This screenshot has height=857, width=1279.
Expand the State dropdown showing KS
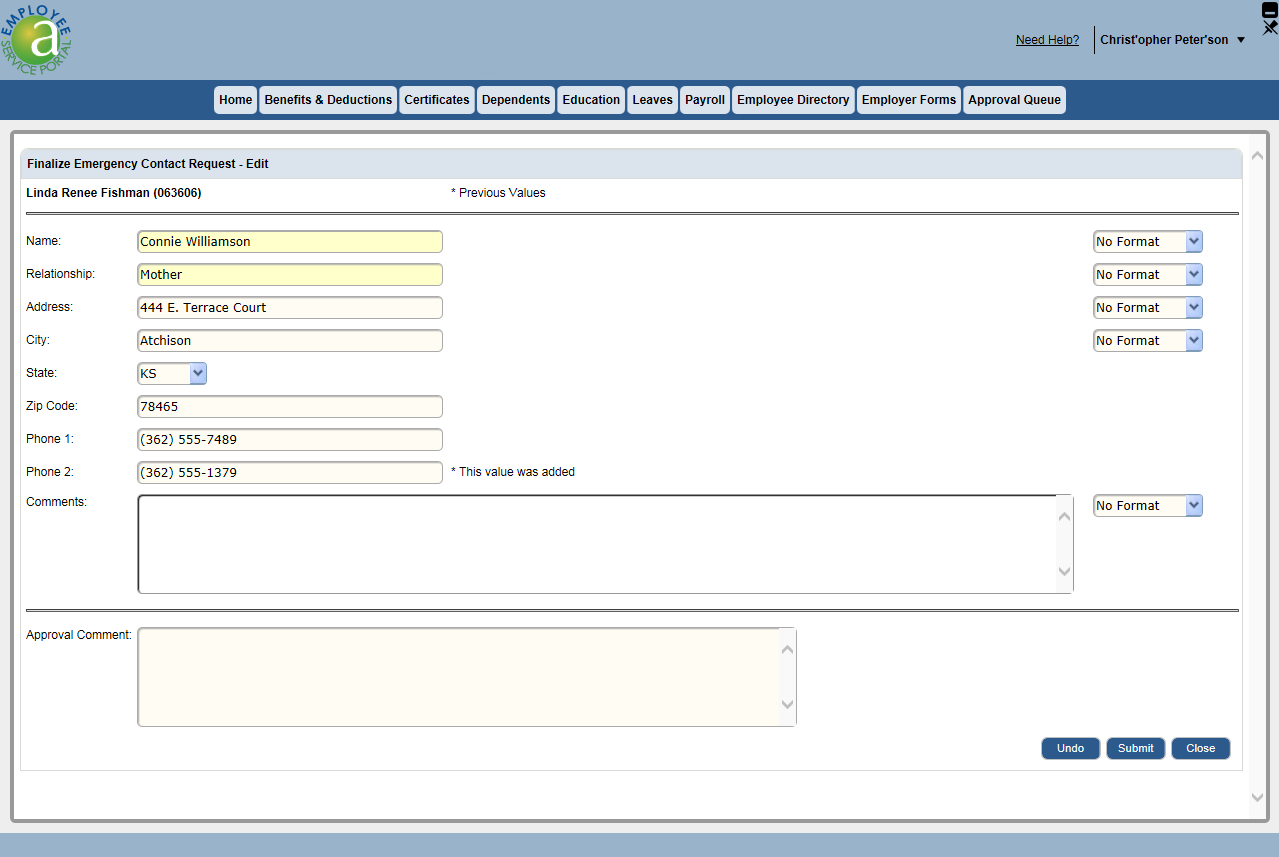(x=197, y=374)
